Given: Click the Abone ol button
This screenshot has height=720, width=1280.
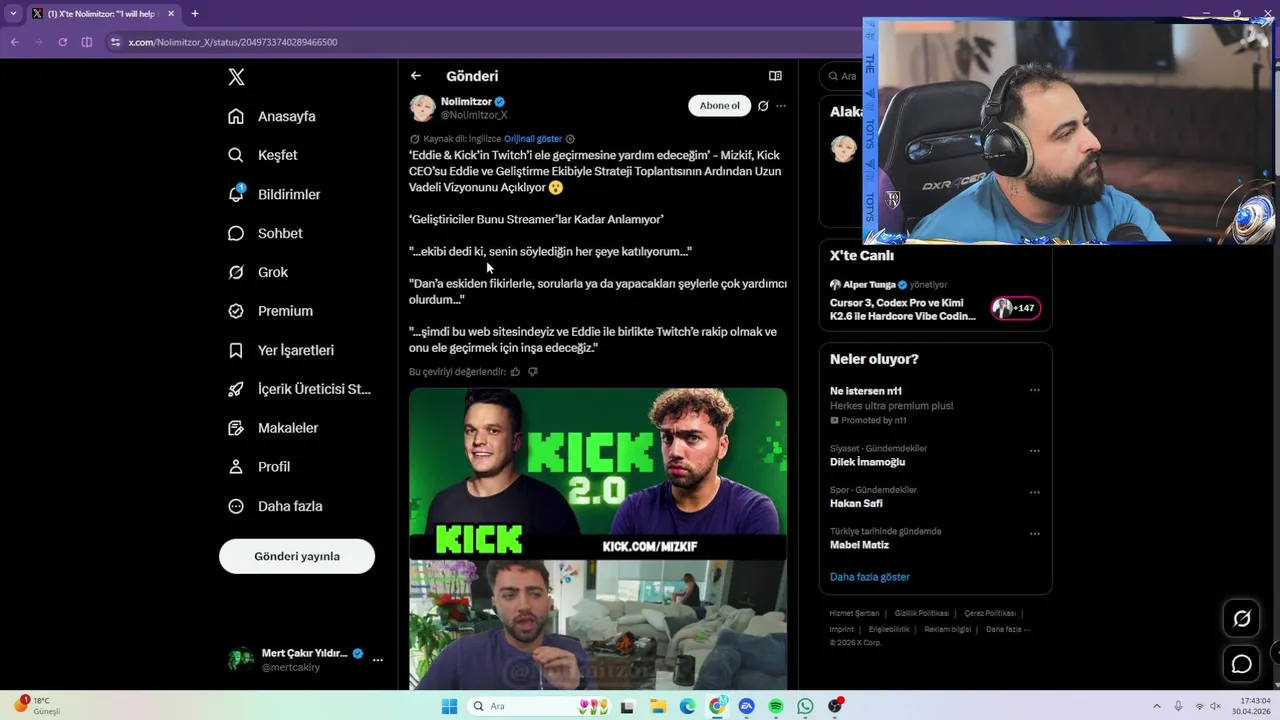Looking at the screenshot, I should pos(719,106).
